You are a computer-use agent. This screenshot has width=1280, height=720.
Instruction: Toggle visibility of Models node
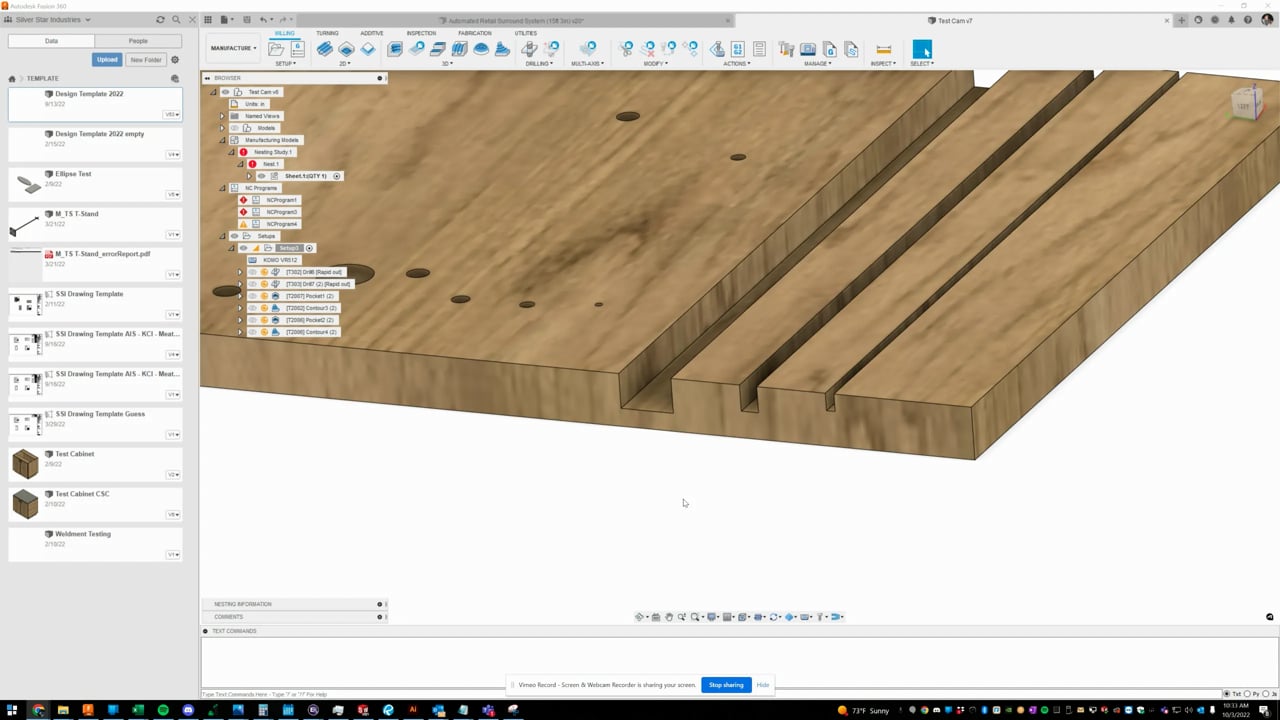click(x=235, y=128)
